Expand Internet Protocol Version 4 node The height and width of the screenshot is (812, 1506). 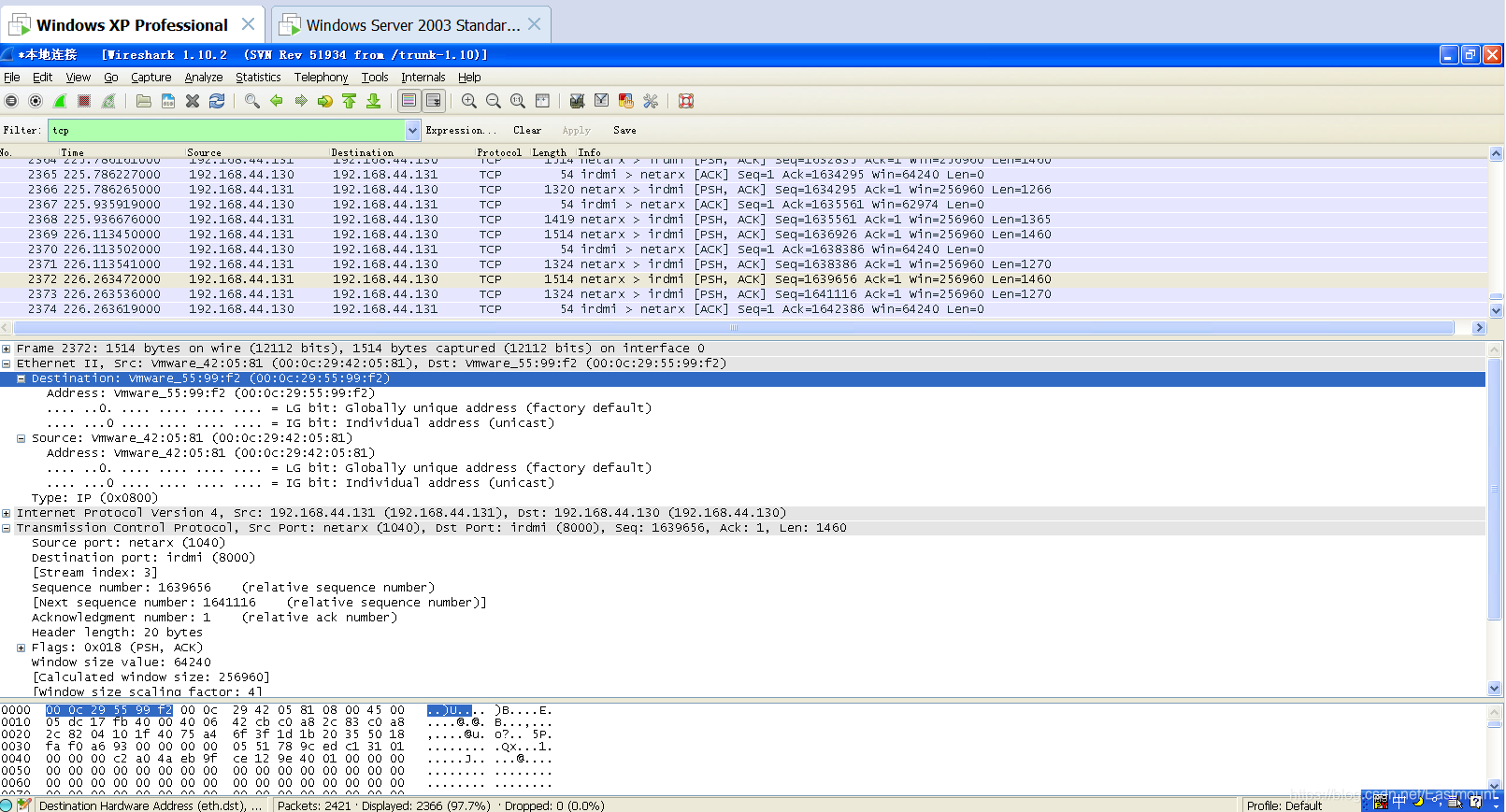click(7, 513)
